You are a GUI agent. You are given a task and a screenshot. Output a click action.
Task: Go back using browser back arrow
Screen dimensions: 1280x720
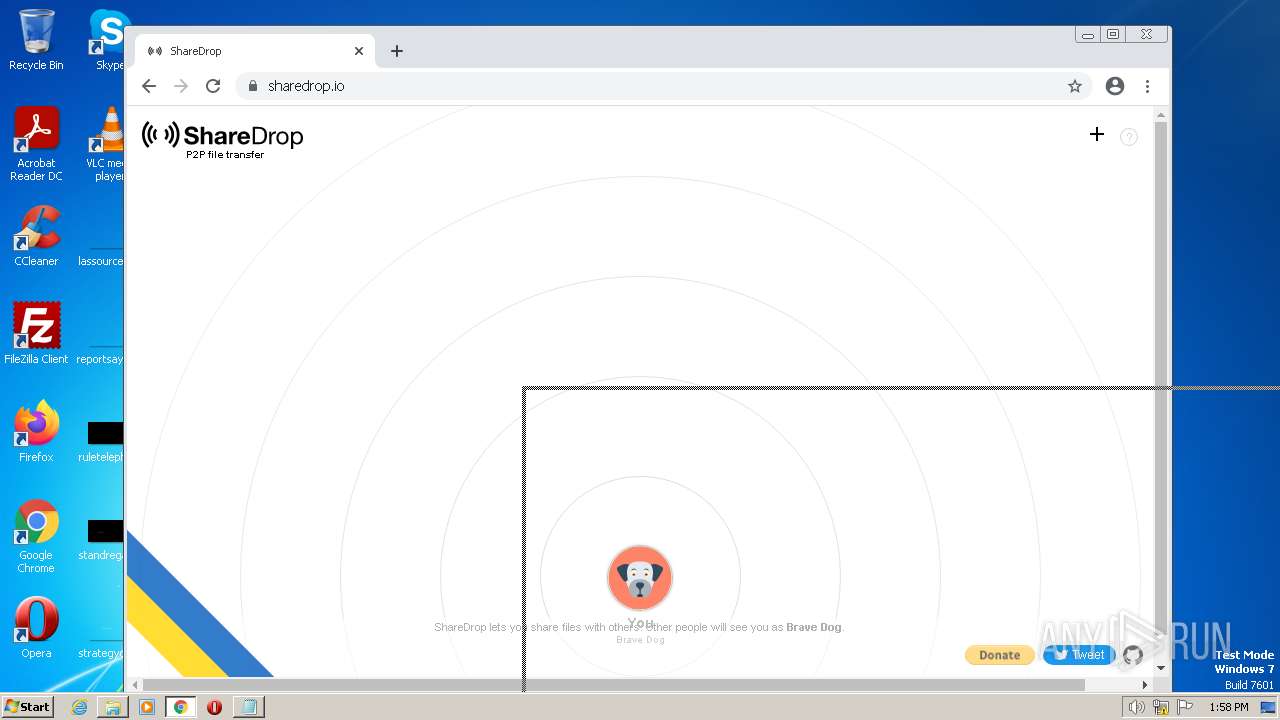(x=149, y=86)
